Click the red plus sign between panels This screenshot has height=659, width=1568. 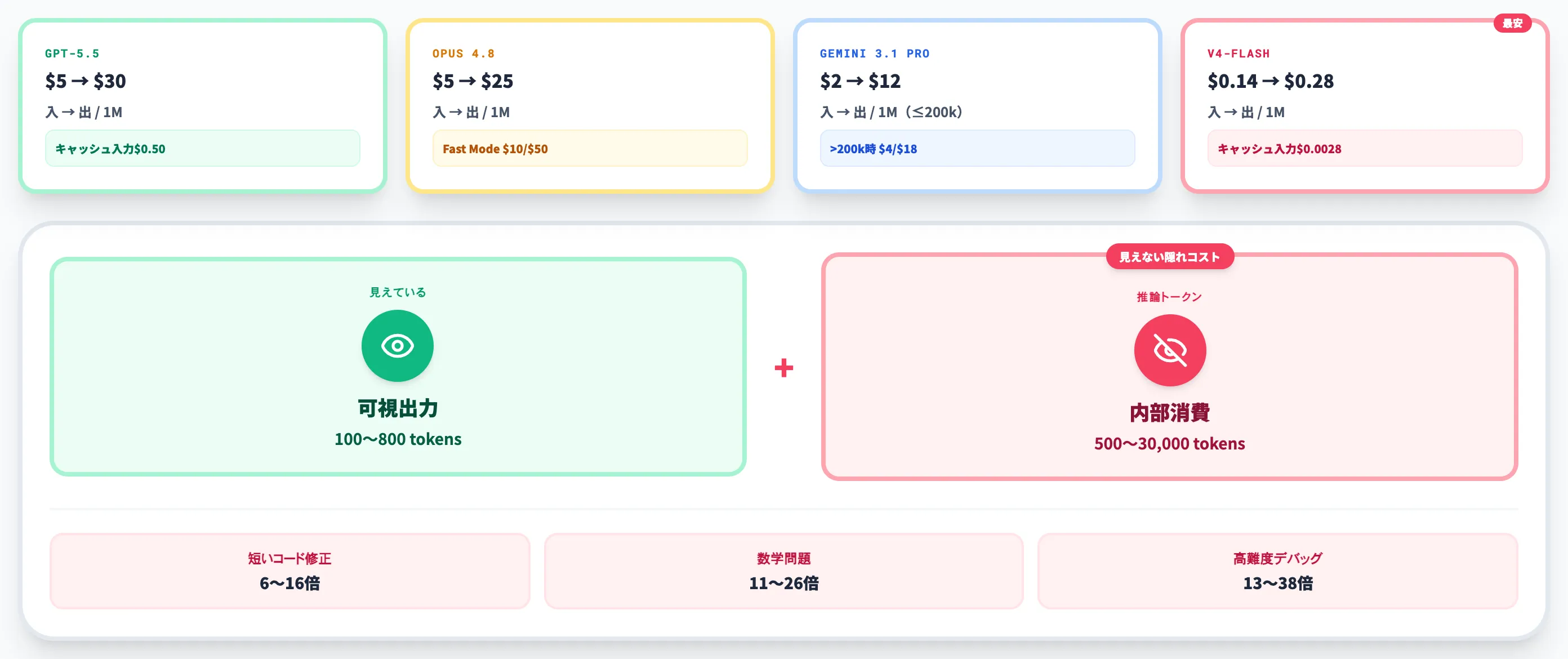[x=783, y=368]
